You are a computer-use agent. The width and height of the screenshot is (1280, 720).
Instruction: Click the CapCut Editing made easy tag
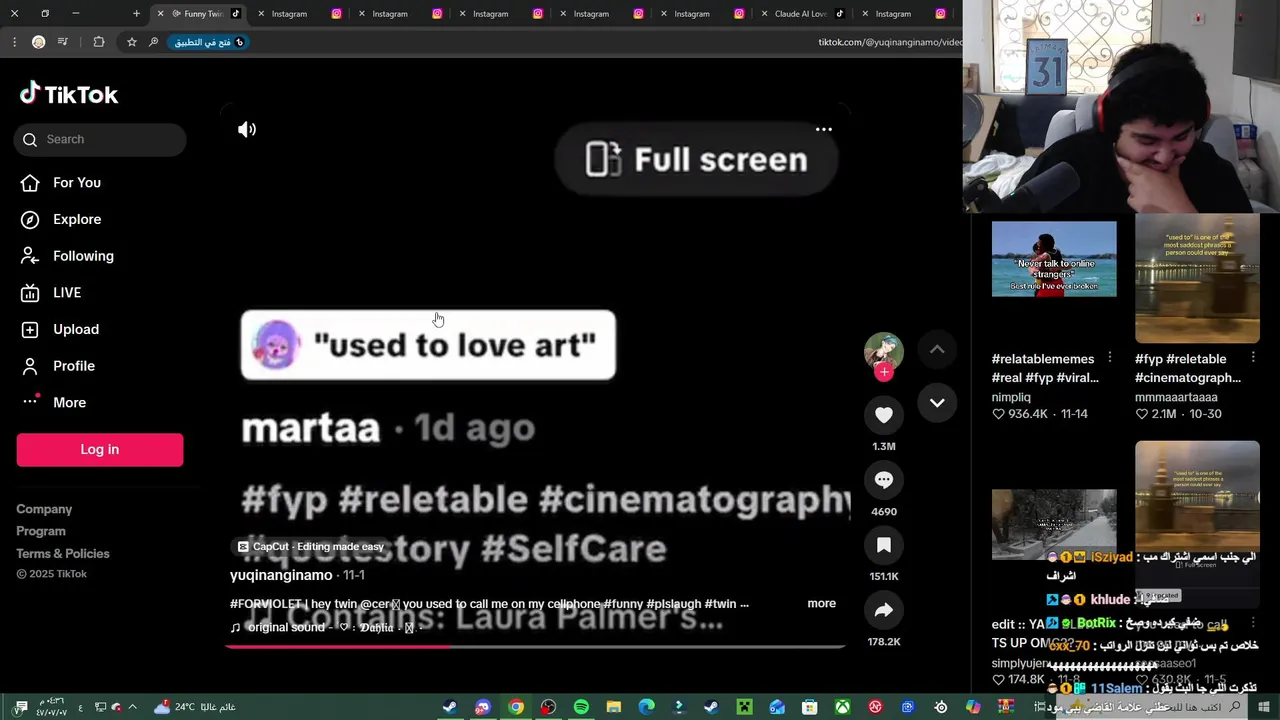pyautogui.click(x=311, y=546)
